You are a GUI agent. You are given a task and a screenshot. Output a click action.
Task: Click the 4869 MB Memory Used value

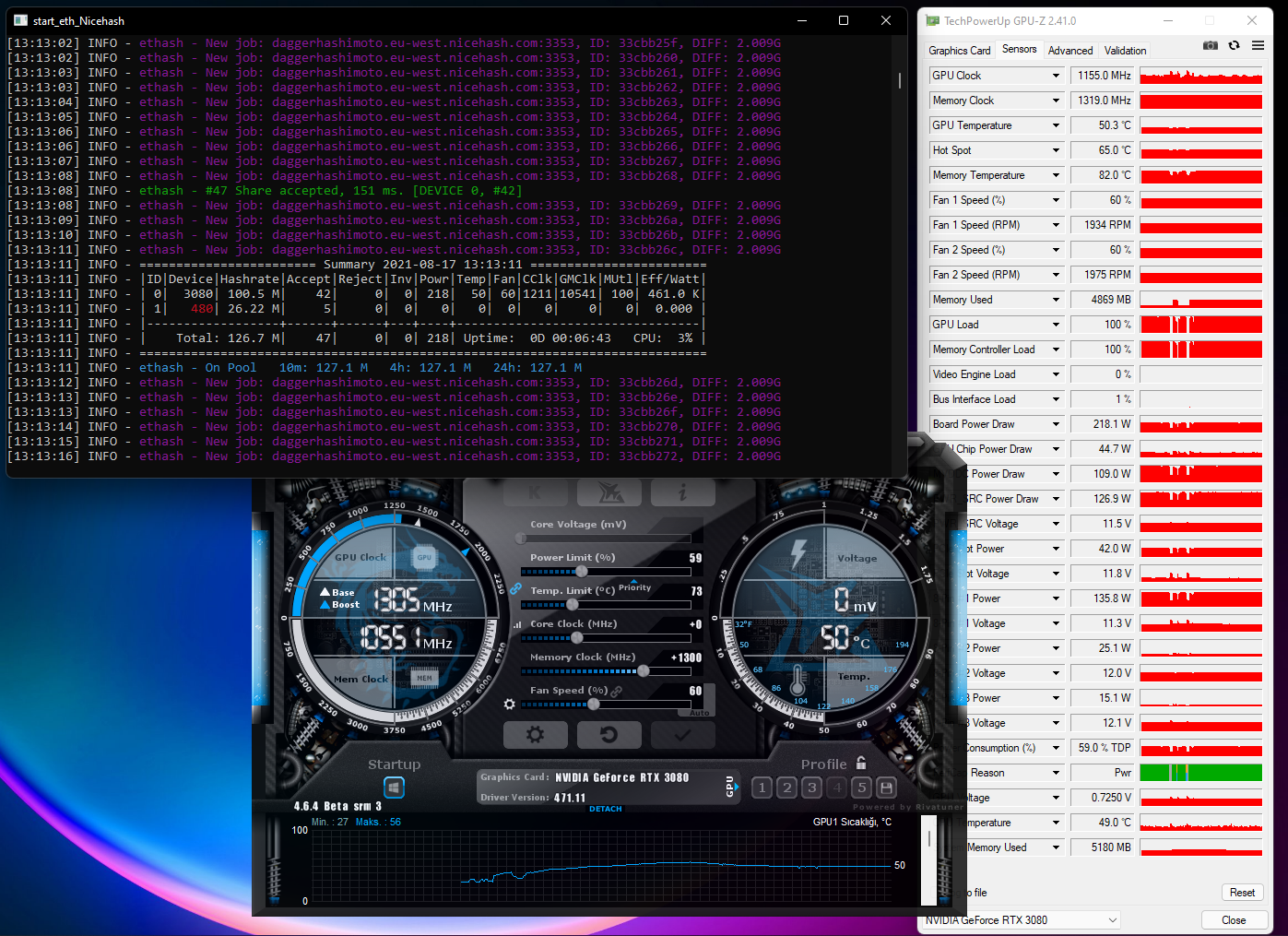(1104, 300)
